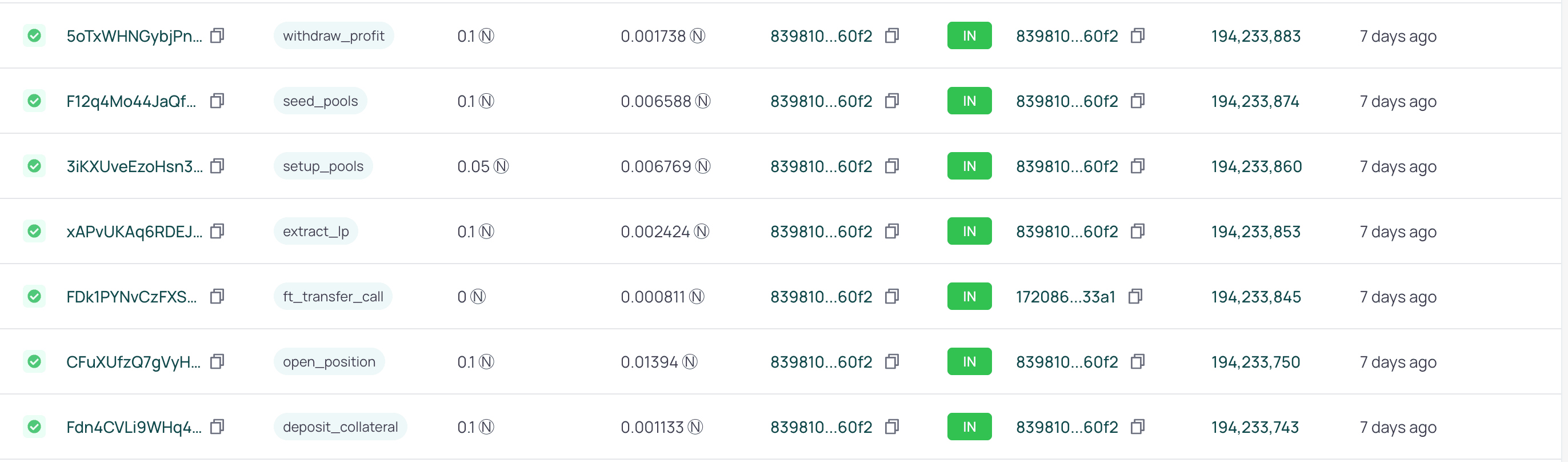The height and width of the screenshot is (462, 1568).
Task: Select the withdraw_profit method tag
Action: 334,35
